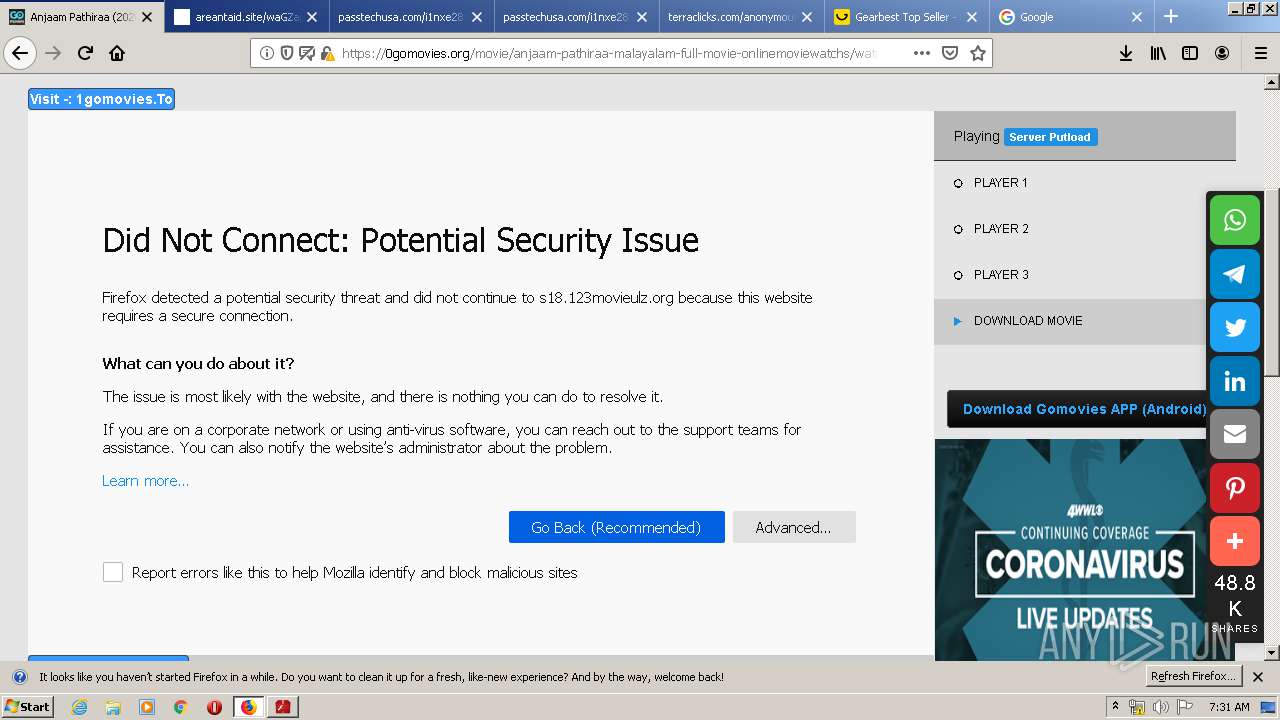1280x720 pixels.
Task: Share on Pinterest icon
Action: [x=1235, y=488]
